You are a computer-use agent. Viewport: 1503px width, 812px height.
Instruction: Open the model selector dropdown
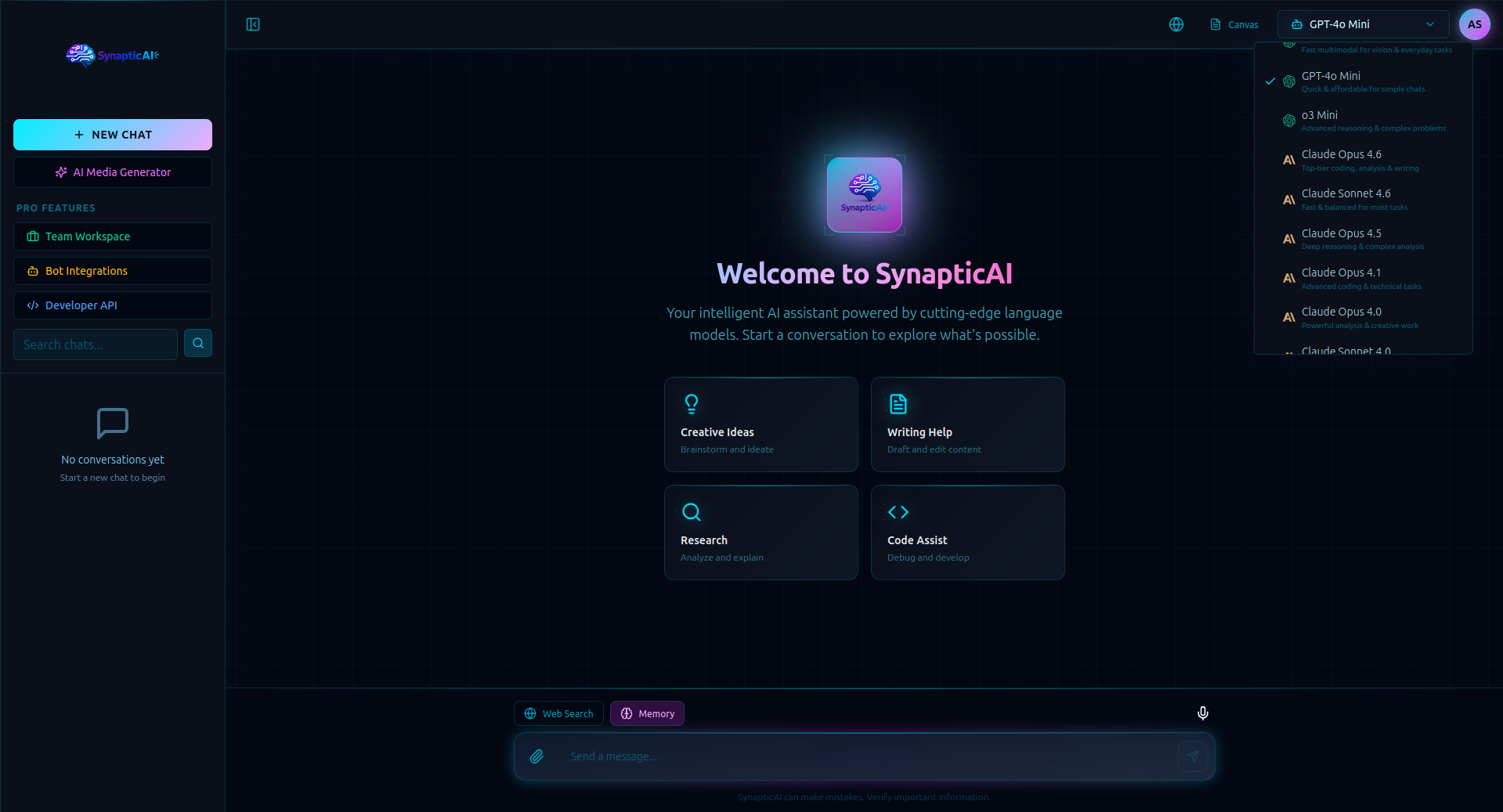tap(1363, 24)
